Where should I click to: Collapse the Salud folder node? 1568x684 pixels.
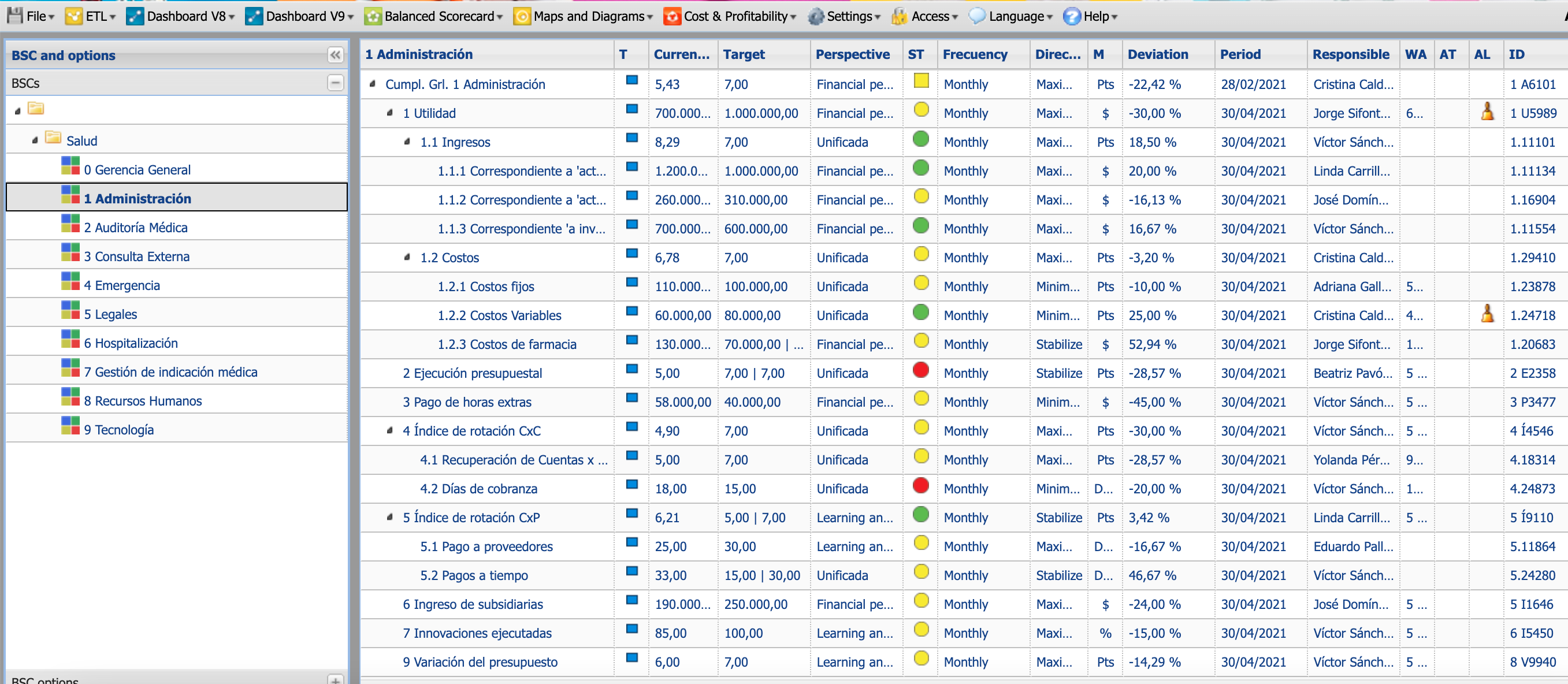35,140
